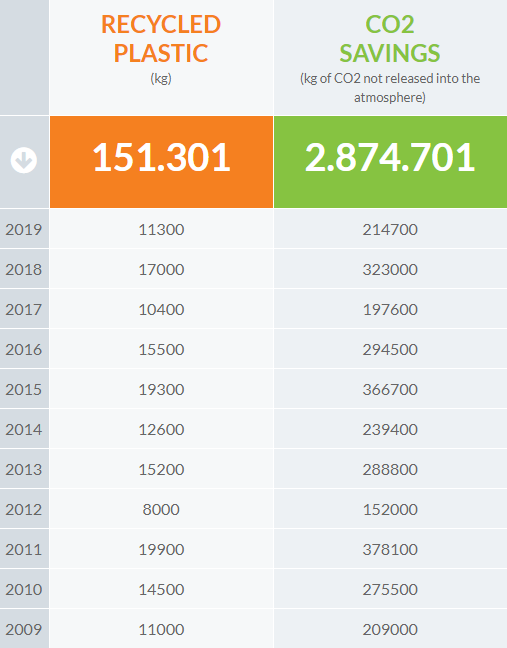
Task: Select the 2010 year row label
Action: (24, 589)
